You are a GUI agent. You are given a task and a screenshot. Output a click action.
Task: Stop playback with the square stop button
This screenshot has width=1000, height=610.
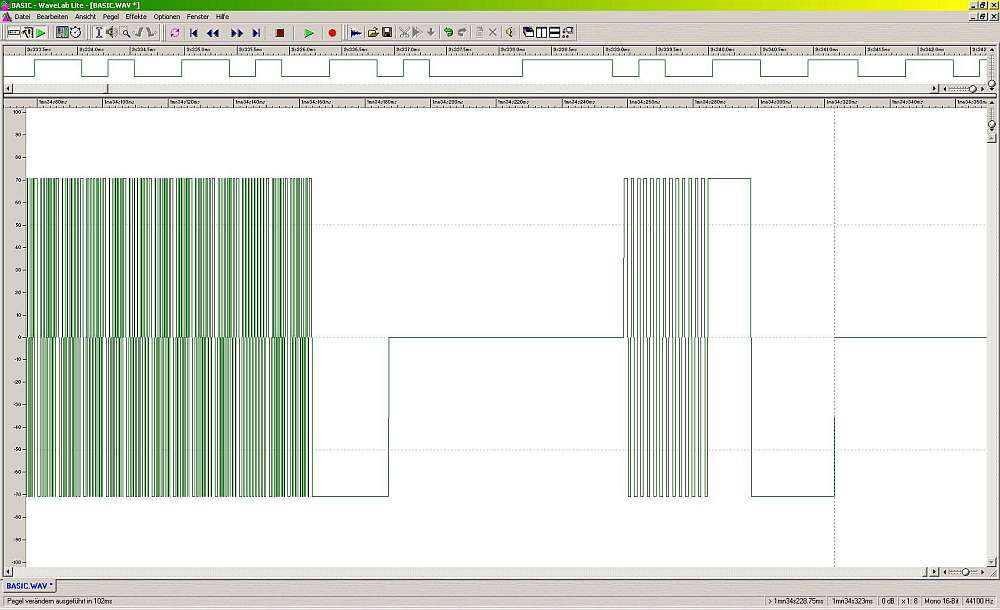(x=279, y=33)
